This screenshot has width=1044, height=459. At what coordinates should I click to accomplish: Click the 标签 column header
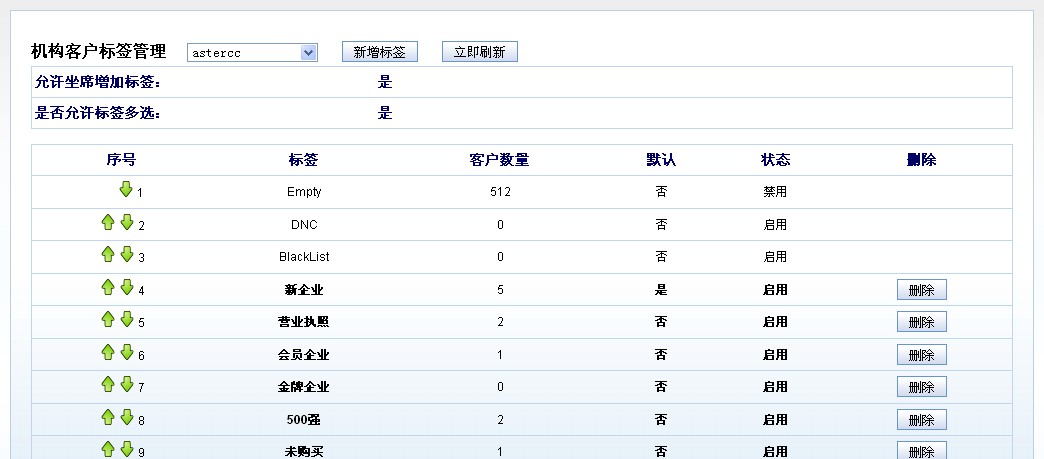[x=303, y=160]
